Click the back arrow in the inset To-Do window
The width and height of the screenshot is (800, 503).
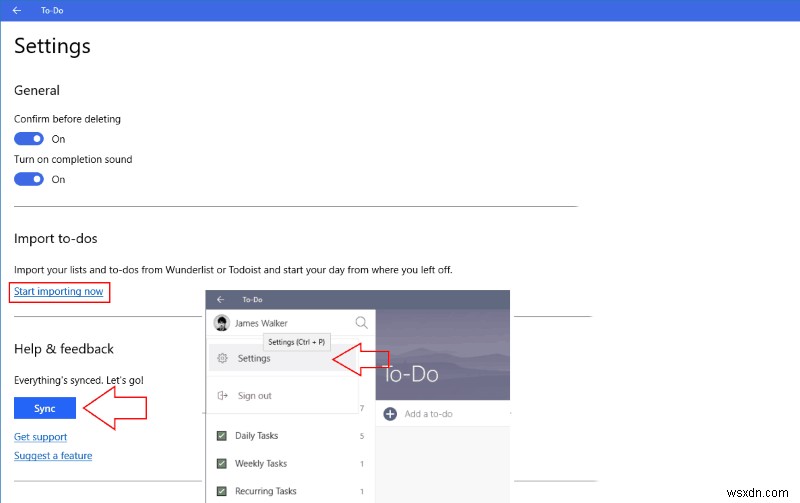pos(220,299)
